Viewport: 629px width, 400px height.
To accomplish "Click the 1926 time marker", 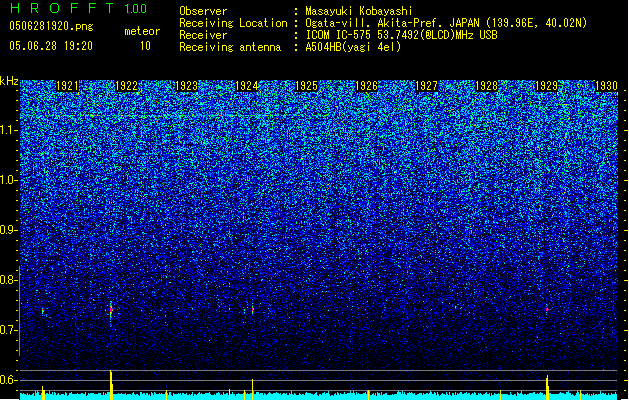I will [367, 86].
